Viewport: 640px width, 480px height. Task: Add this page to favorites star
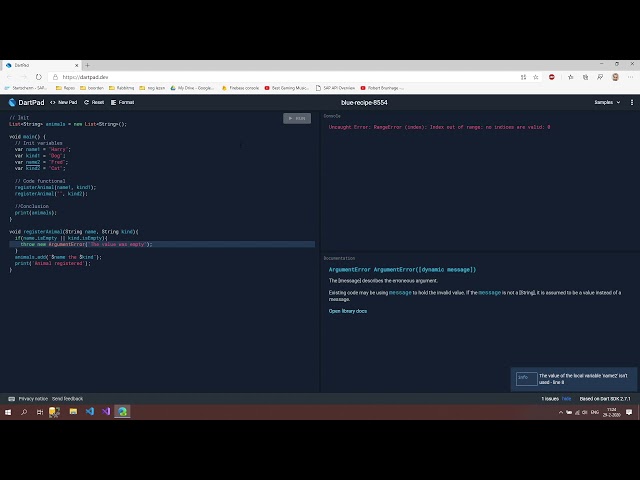[x=536, y=77]
